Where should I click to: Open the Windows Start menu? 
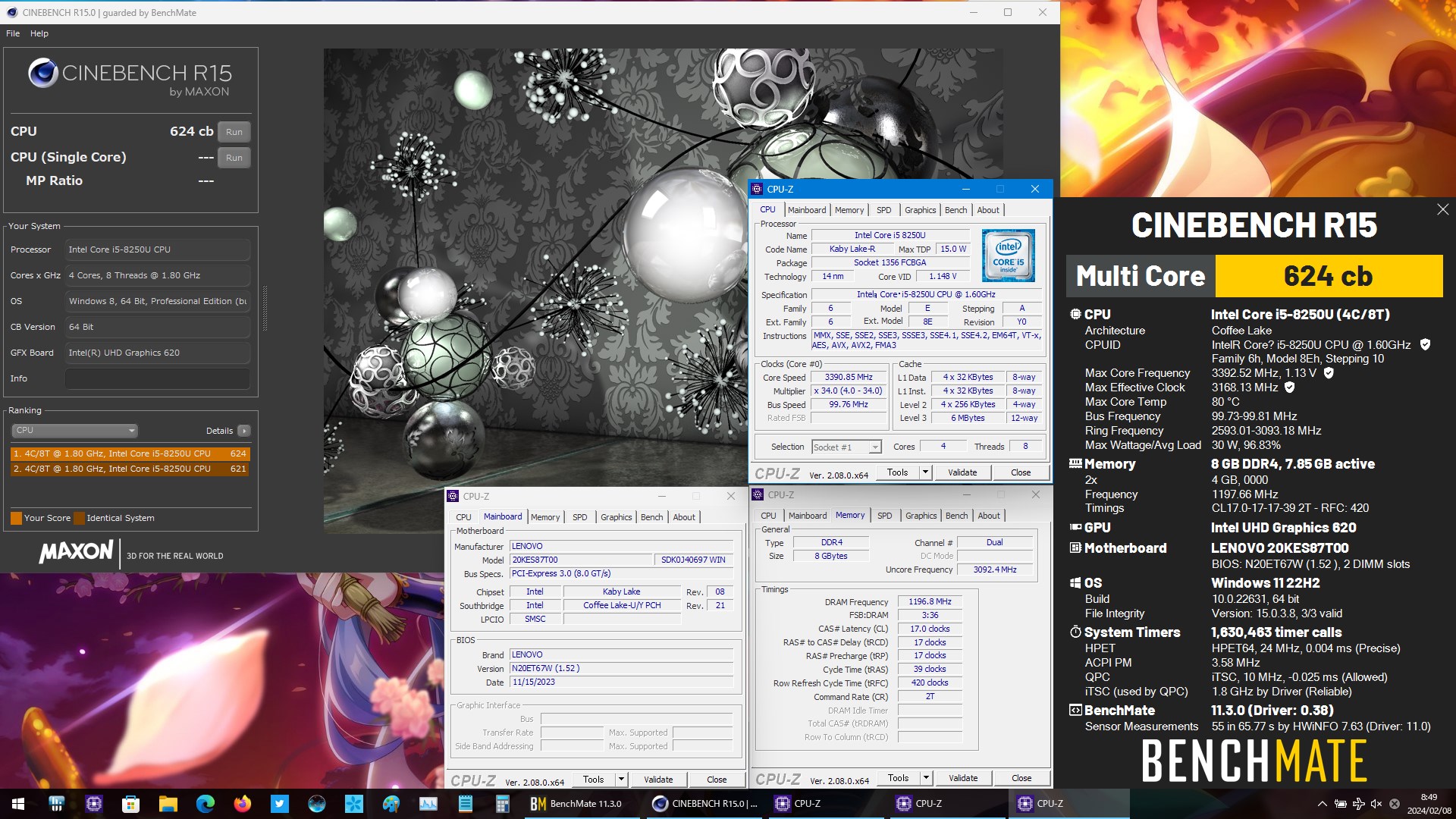pyautogui.click(x=18, y=804)
